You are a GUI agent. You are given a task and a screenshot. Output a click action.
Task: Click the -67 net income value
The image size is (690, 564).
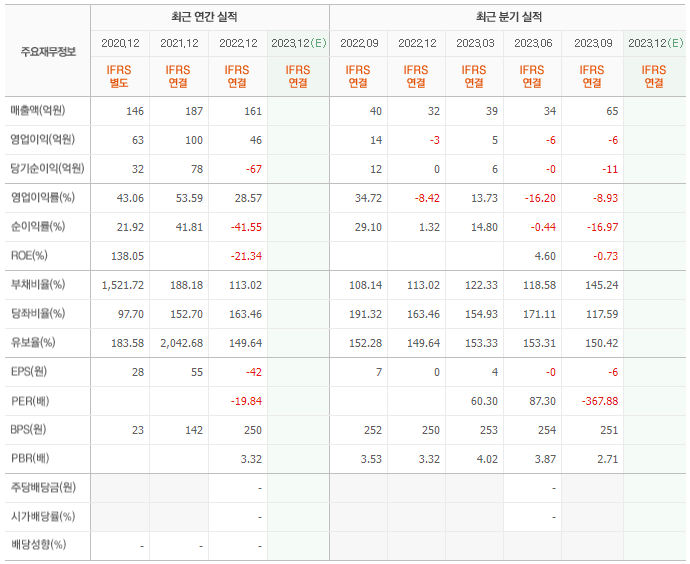click(254, 169)
